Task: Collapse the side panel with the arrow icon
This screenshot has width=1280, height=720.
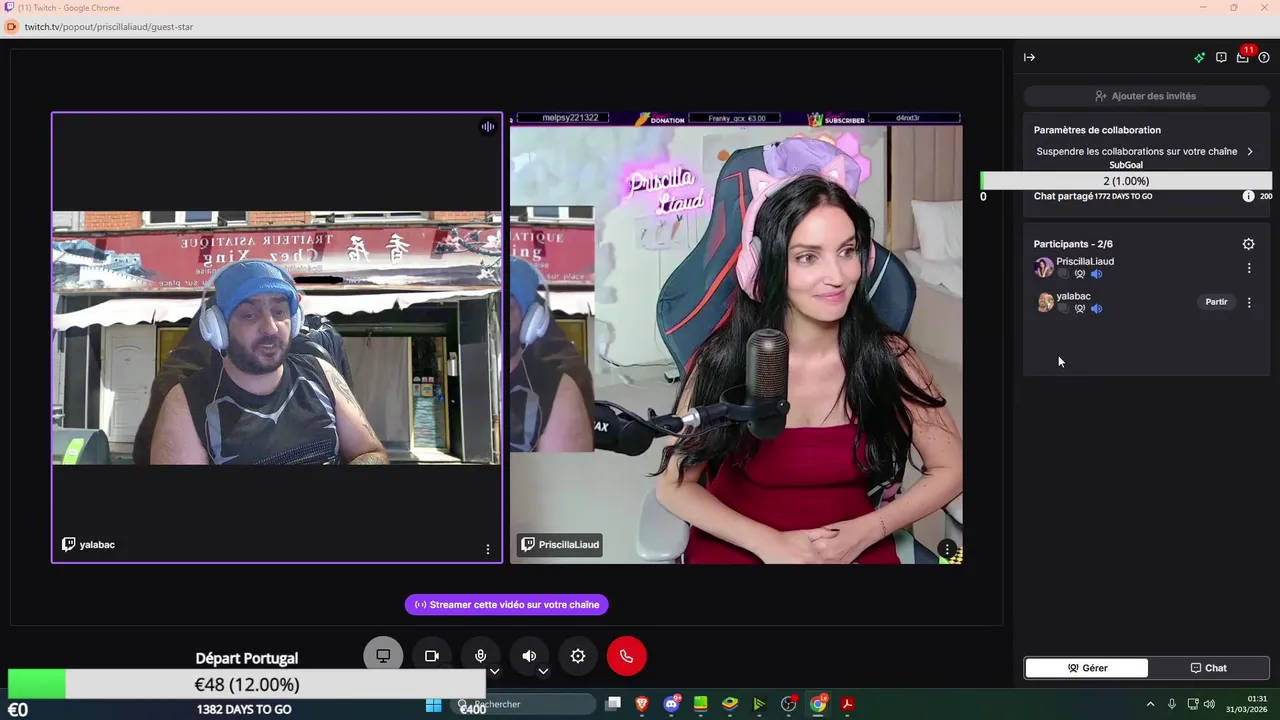Action: [x=1029, y=57]
